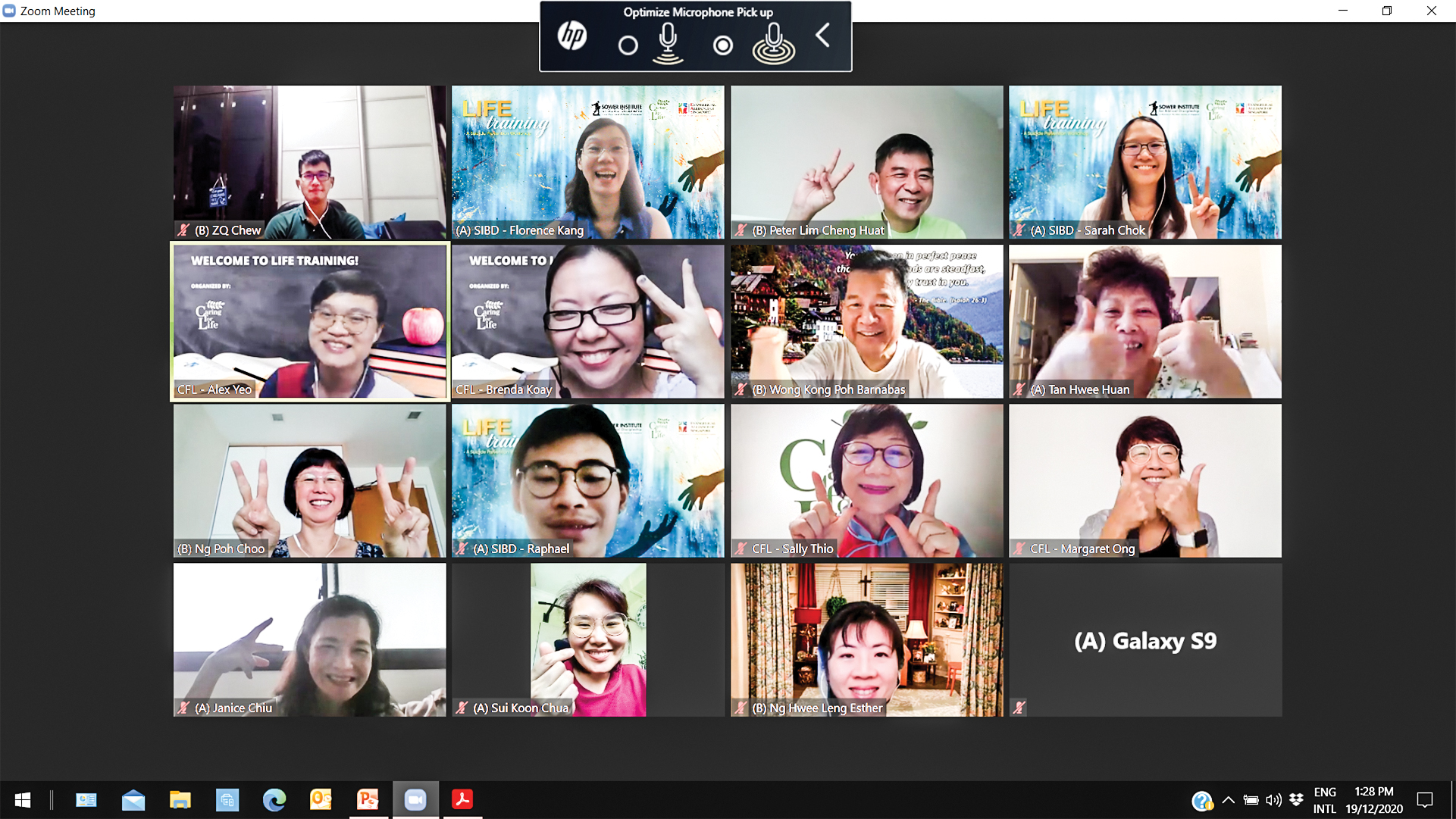Open the ENG INTL language switcher
Viewport: 1456px width, 819px height.
click(x=1324, y=800)
